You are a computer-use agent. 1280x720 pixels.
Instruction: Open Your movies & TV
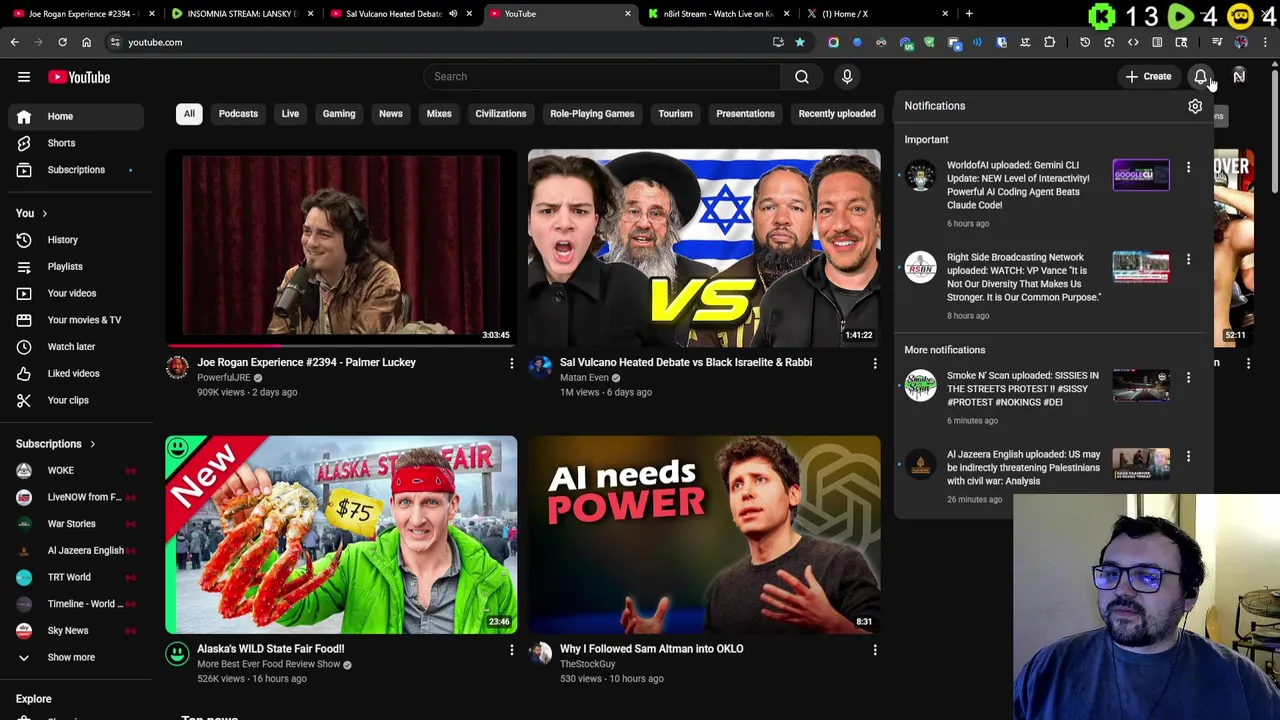[x=76, y=320]
